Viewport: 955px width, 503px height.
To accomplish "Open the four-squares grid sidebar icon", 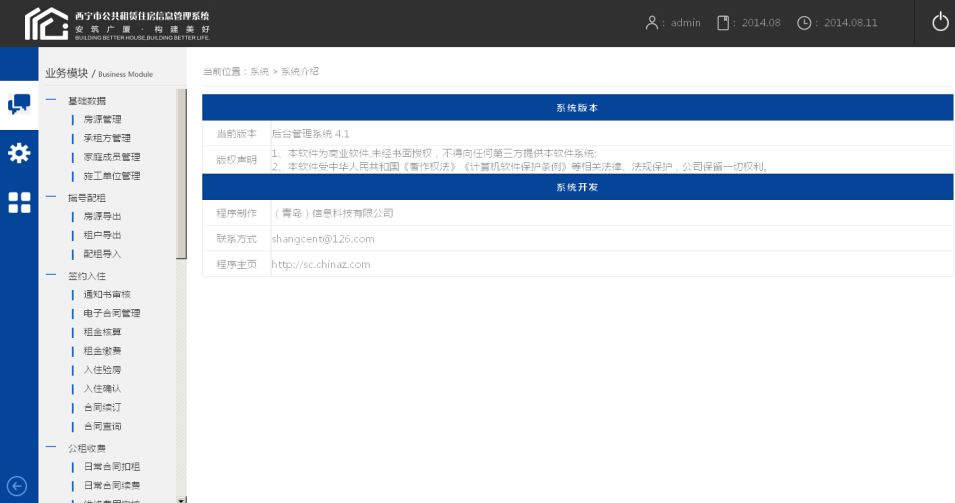I will click(19, 202).
